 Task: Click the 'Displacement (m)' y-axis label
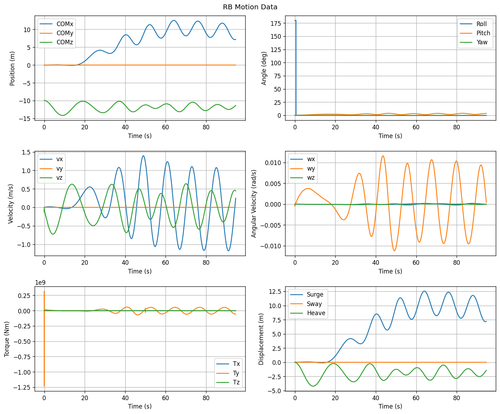[261, 339]
